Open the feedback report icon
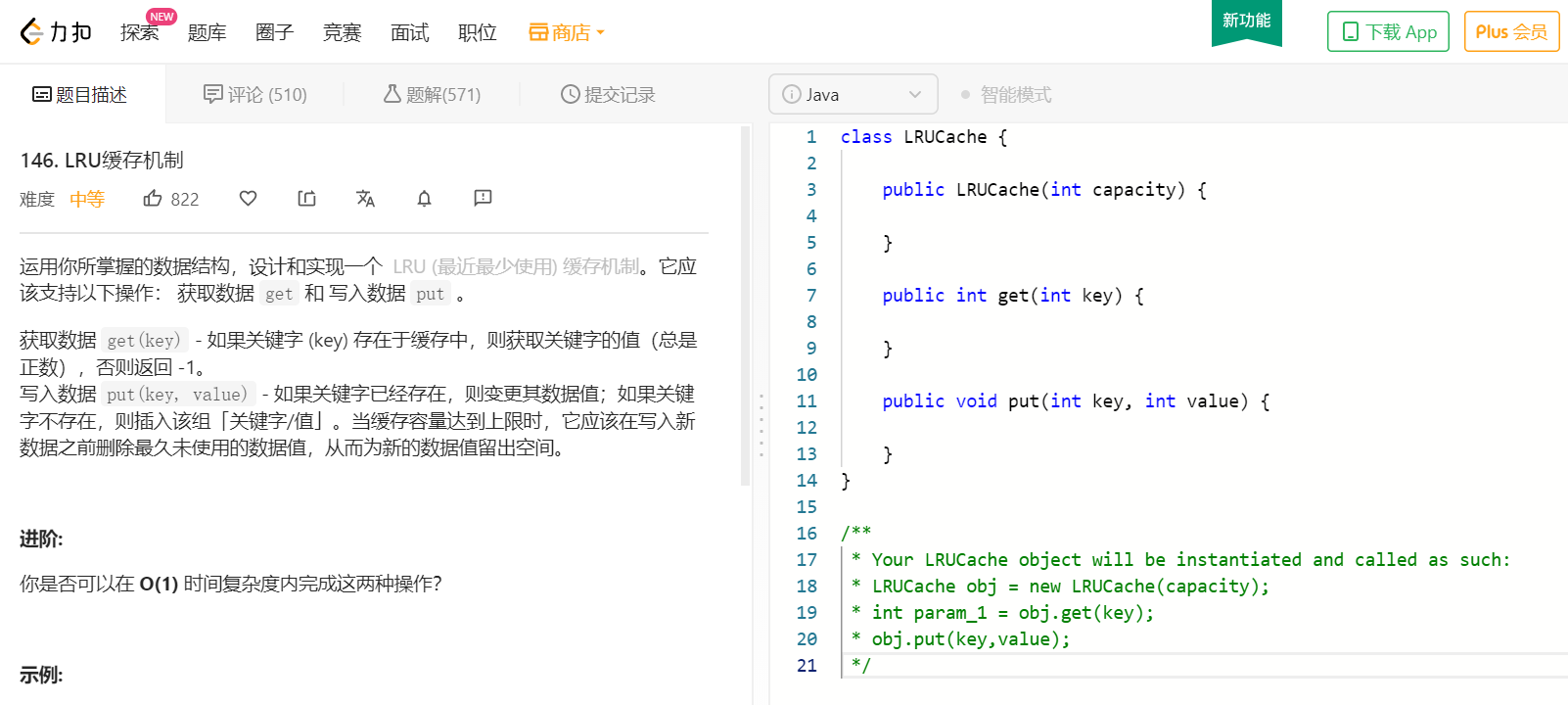 click(483, 199)
